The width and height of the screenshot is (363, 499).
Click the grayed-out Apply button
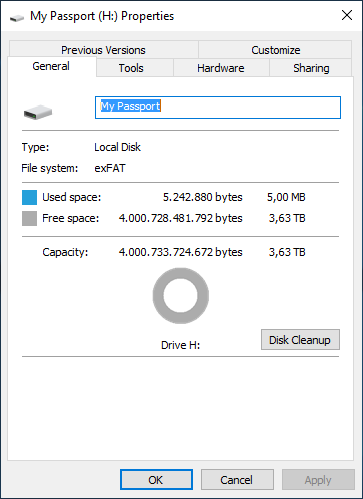(318, 480)
